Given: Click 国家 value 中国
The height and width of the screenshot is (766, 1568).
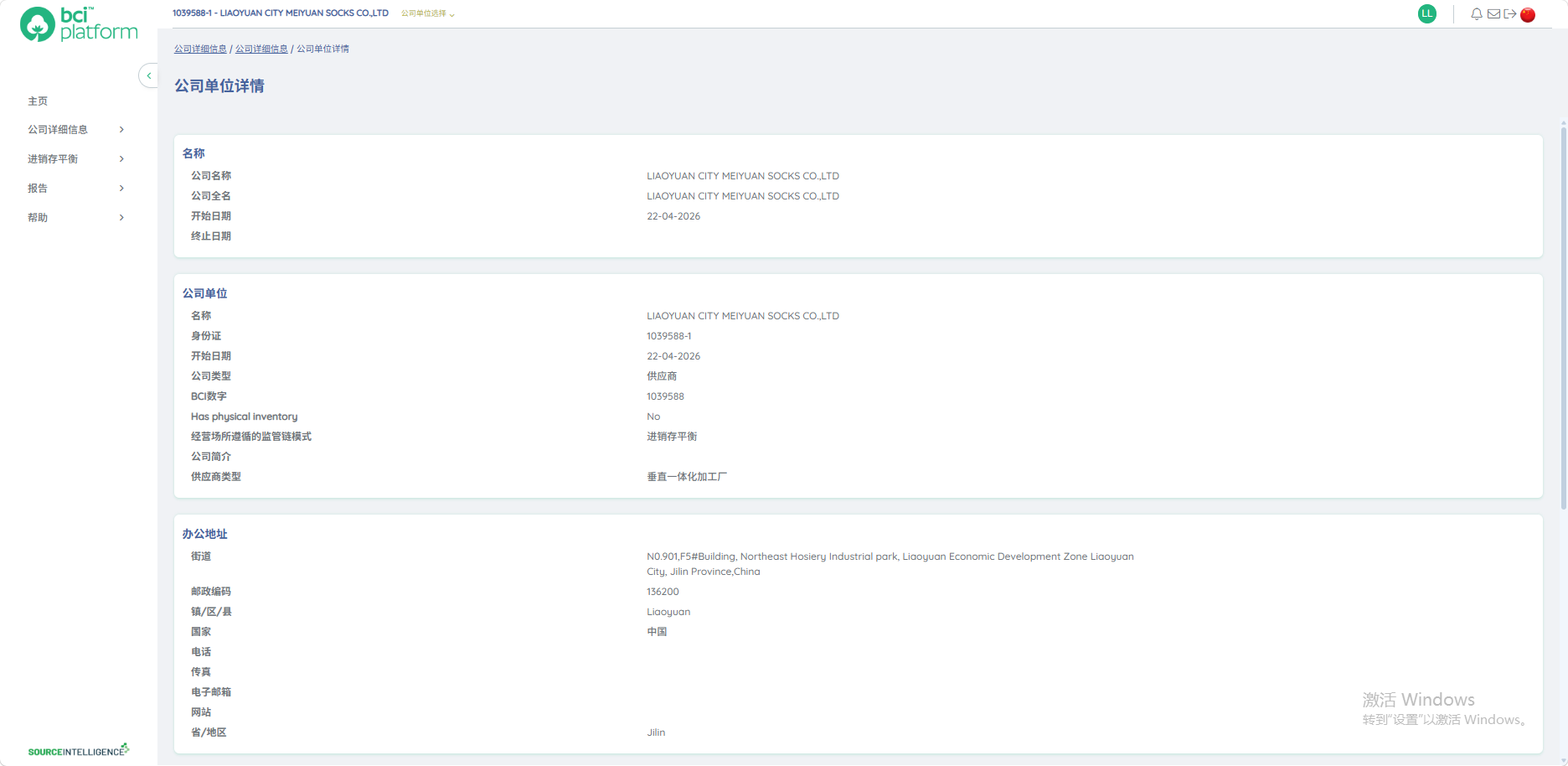Looking at the screenshot, I should 657,632.
